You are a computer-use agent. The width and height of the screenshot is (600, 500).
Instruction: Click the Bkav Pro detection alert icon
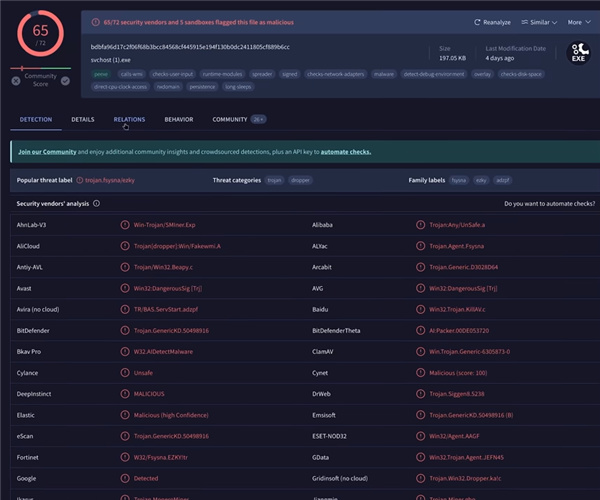click(x=125, y=351)
